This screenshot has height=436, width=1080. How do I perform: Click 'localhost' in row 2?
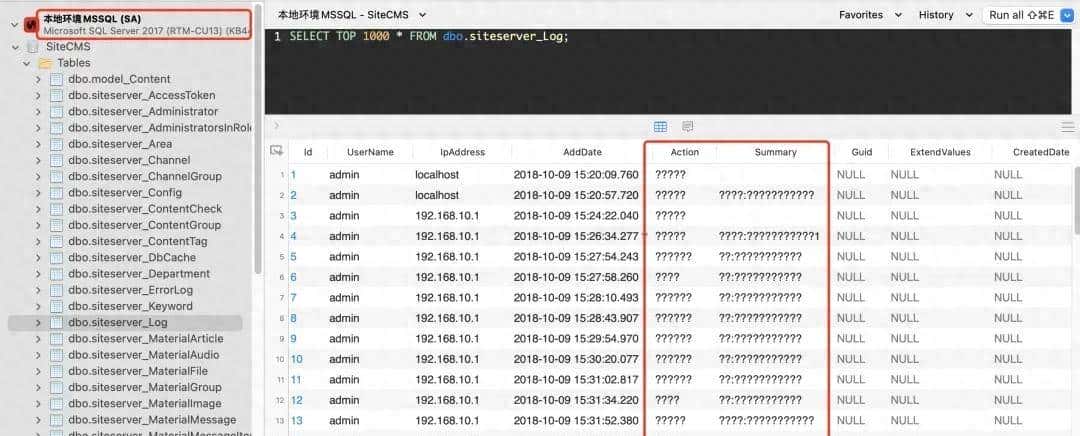click(x=437, y=195)
